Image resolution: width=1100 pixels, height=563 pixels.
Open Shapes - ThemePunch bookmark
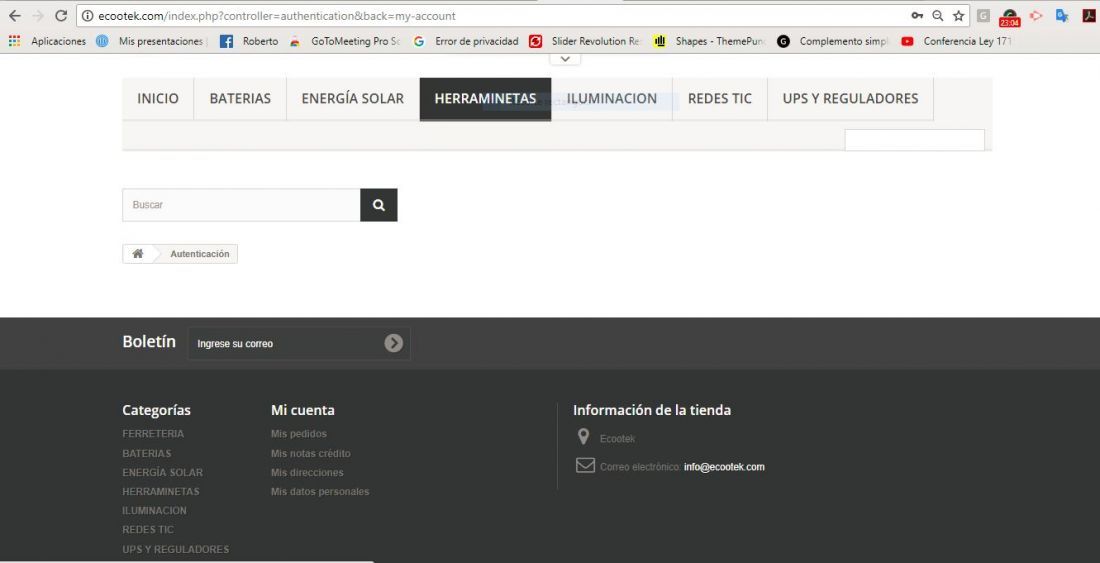click(709, 41)
